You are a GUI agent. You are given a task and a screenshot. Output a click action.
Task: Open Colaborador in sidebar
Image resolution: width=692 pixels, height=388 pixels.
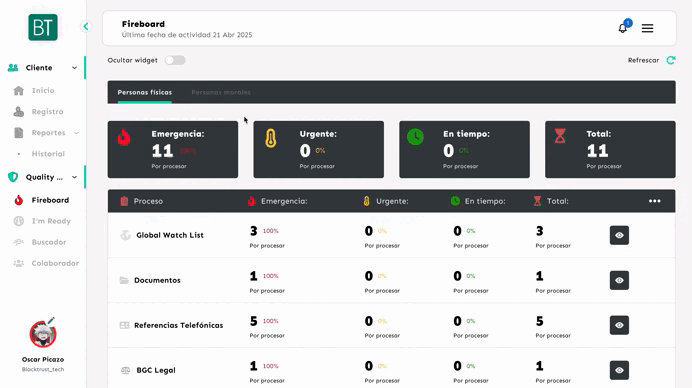click(55, 263)
